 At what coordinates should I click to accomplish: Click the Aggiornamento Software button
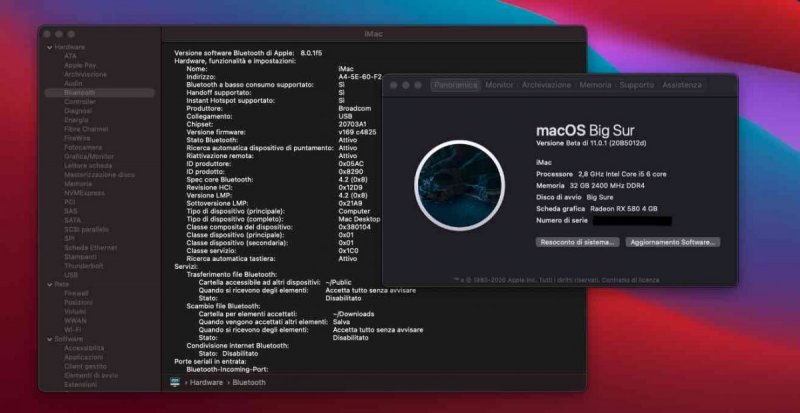coord(673,242)
